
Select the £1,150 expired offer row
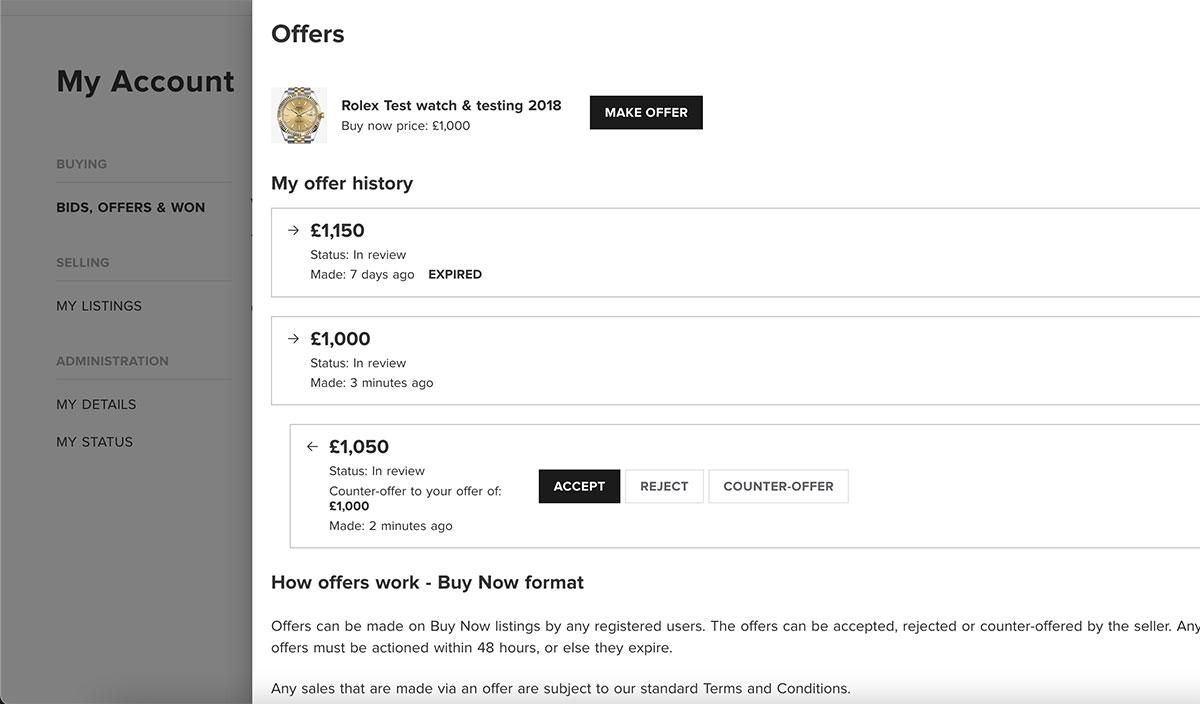[x=735, y=253]
